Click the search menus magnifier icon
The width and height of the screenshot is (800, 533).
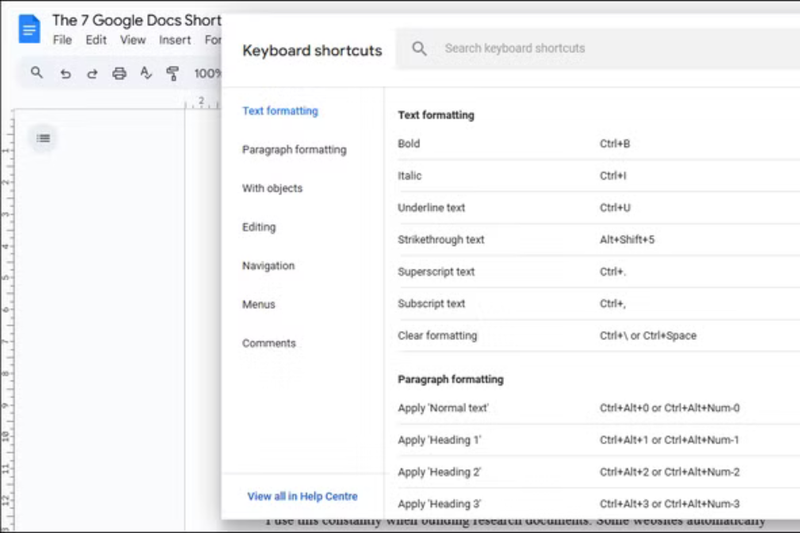pyautogui.click(x=37, y=73)
